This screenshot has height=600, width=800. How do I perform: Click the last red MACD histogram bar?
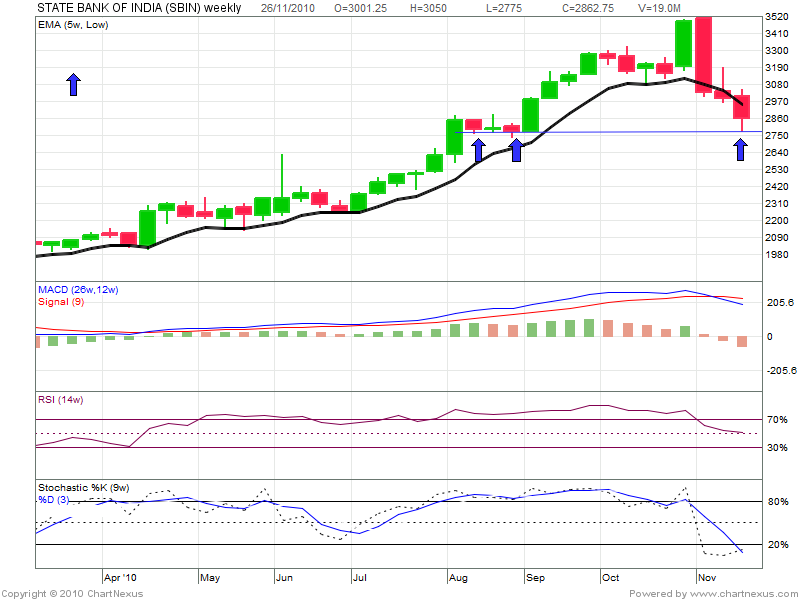click(x=741, y=341)
